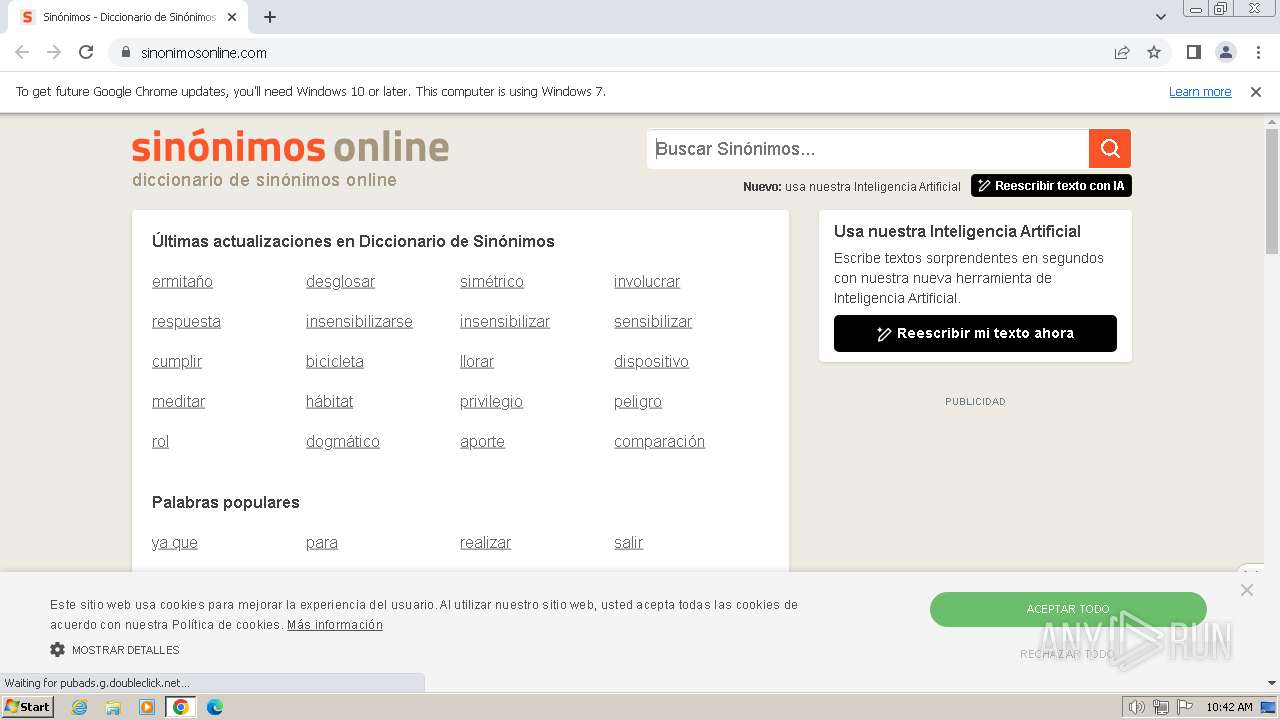This screenshot has width=1280, height=720.
Task: Click the address bar URL
Action: (204, 52)
